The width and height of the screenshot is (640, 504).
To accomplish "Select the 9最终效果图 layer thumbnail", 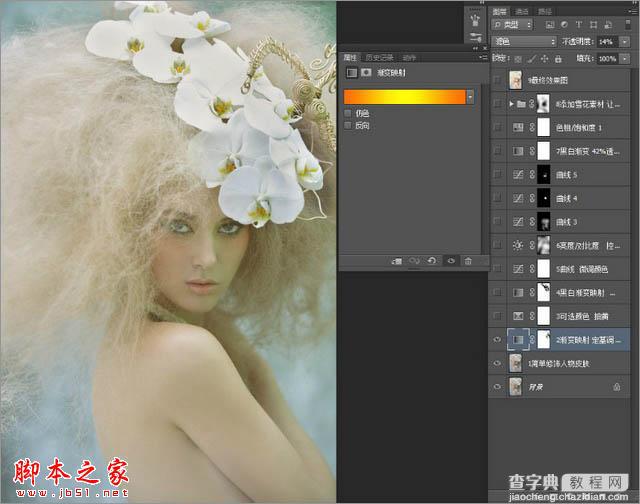I will (516, 80).
